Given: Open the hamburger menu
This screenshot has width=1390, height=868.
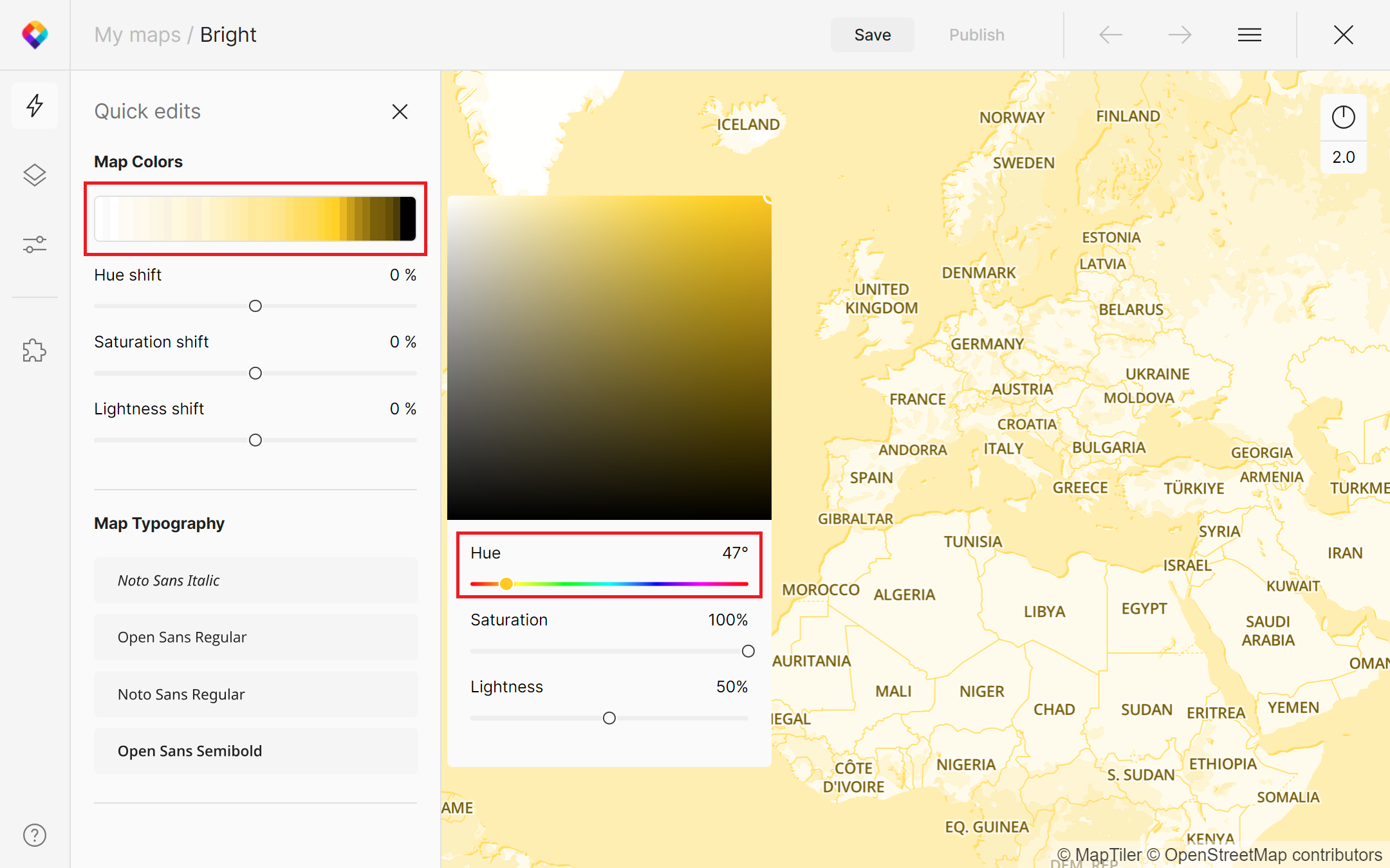Looking at the screenshot, I should (1249, 35).
